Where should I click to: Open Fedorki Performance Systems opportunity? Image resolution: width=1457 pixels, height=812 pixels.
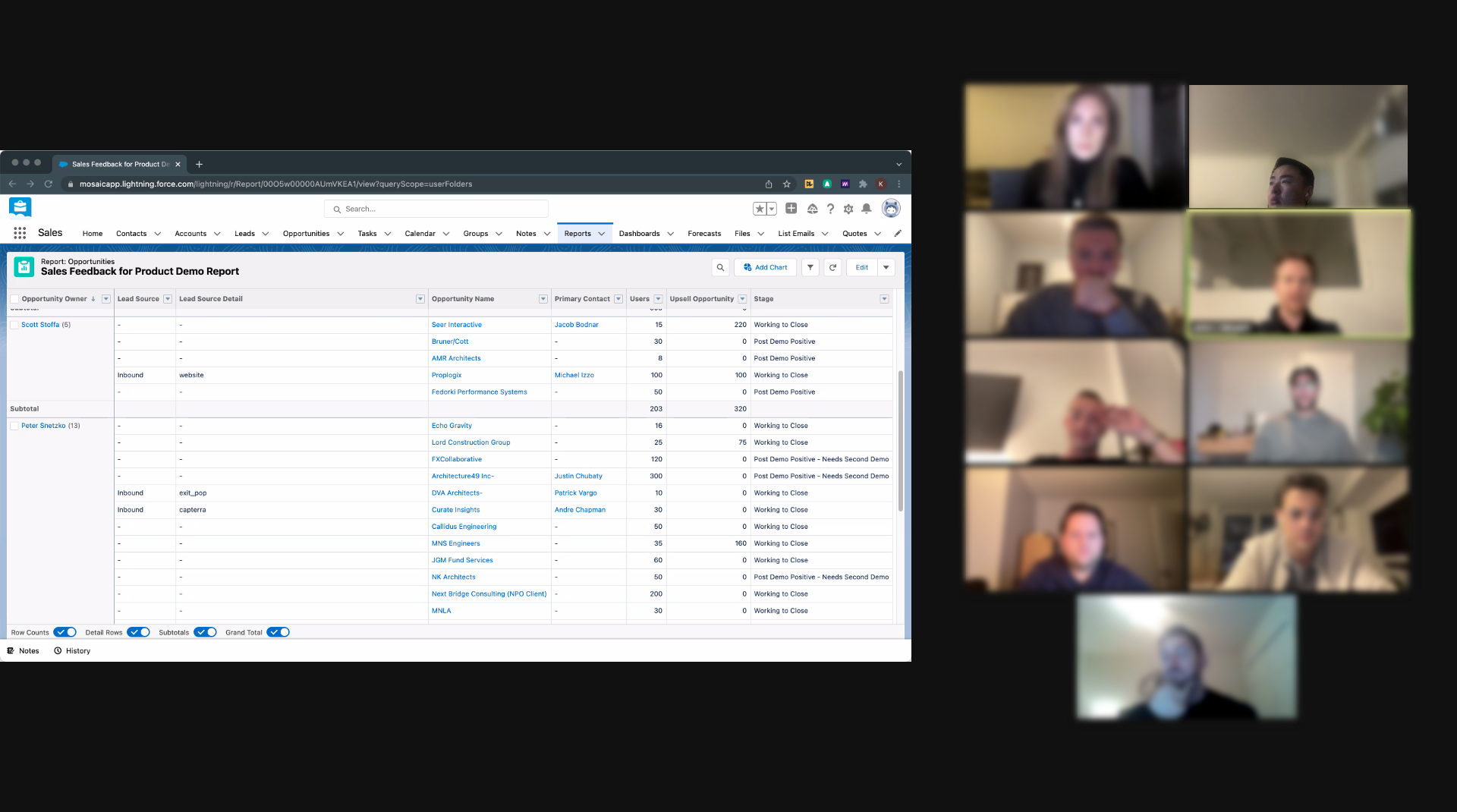point(480,392)
